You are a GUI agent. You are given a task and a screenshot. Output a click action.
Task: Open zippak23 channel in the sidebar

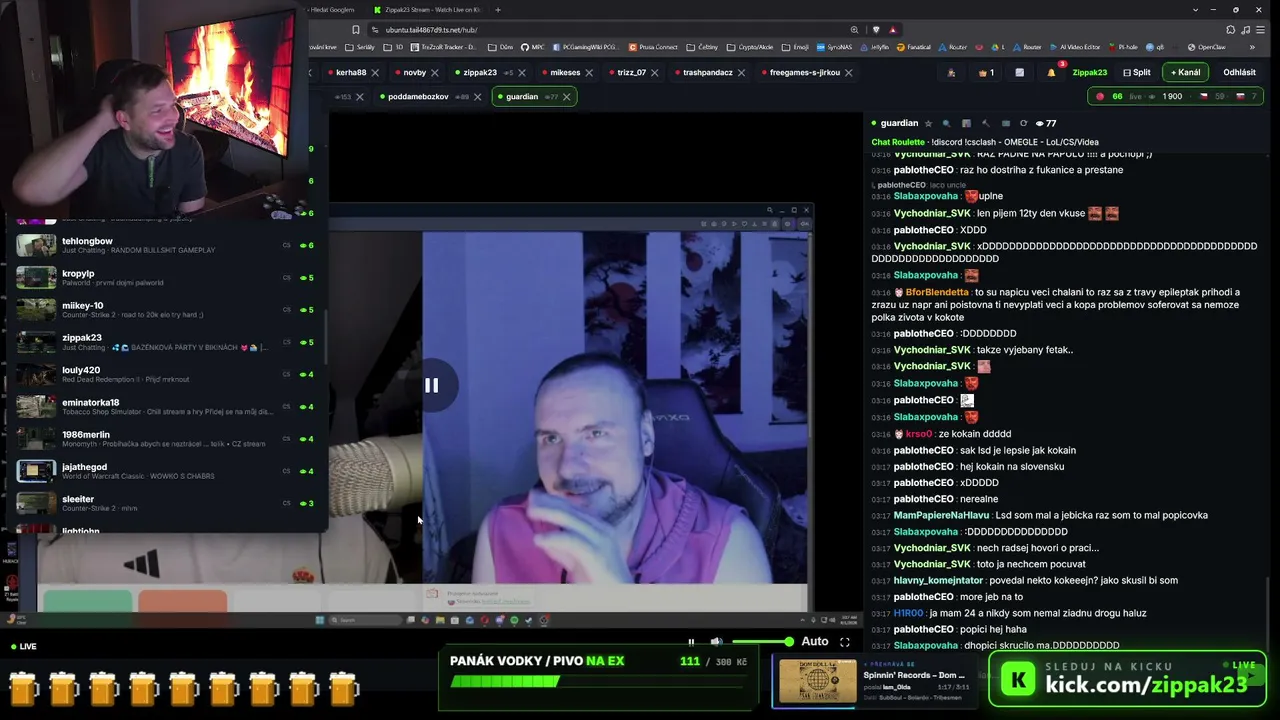click(166, 342)
